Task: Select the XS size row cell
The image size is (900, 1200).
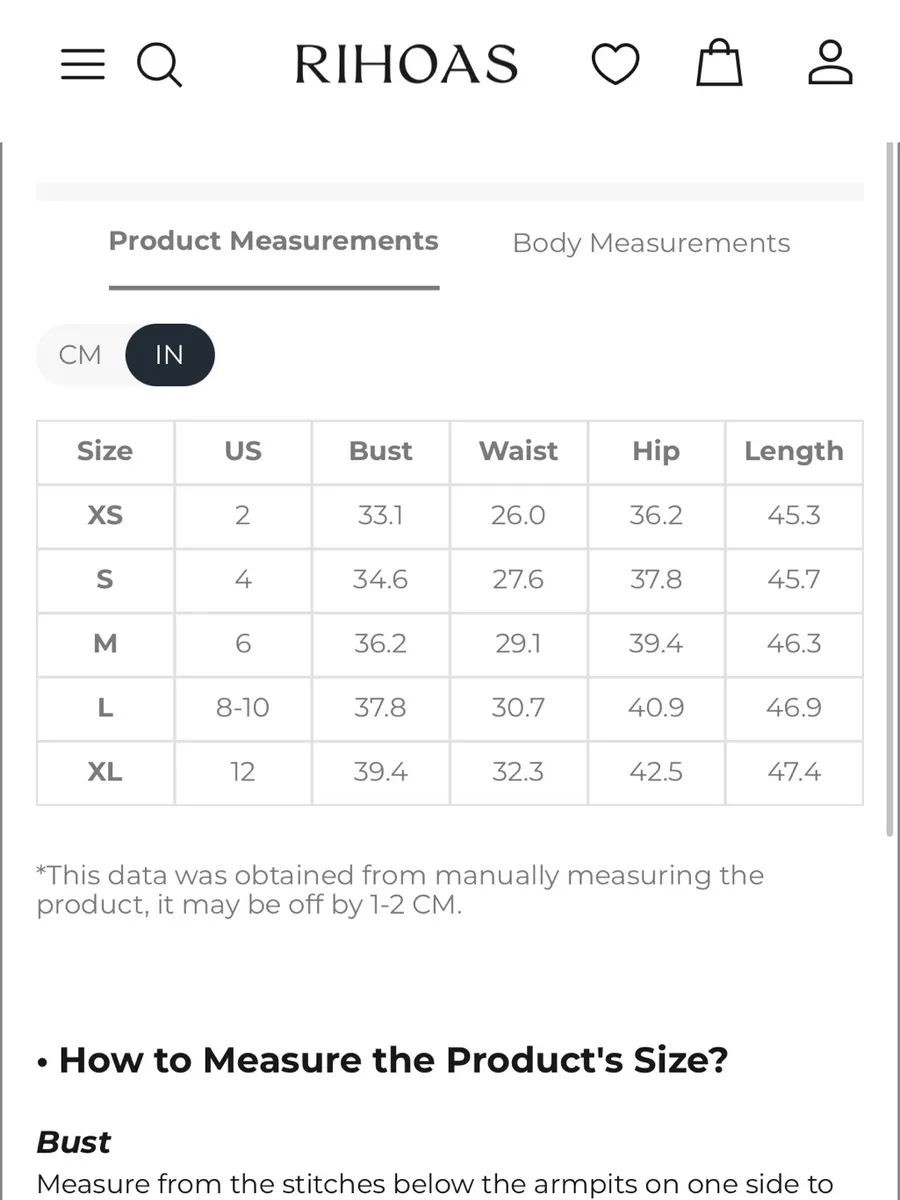Action: tap(105, 516)
